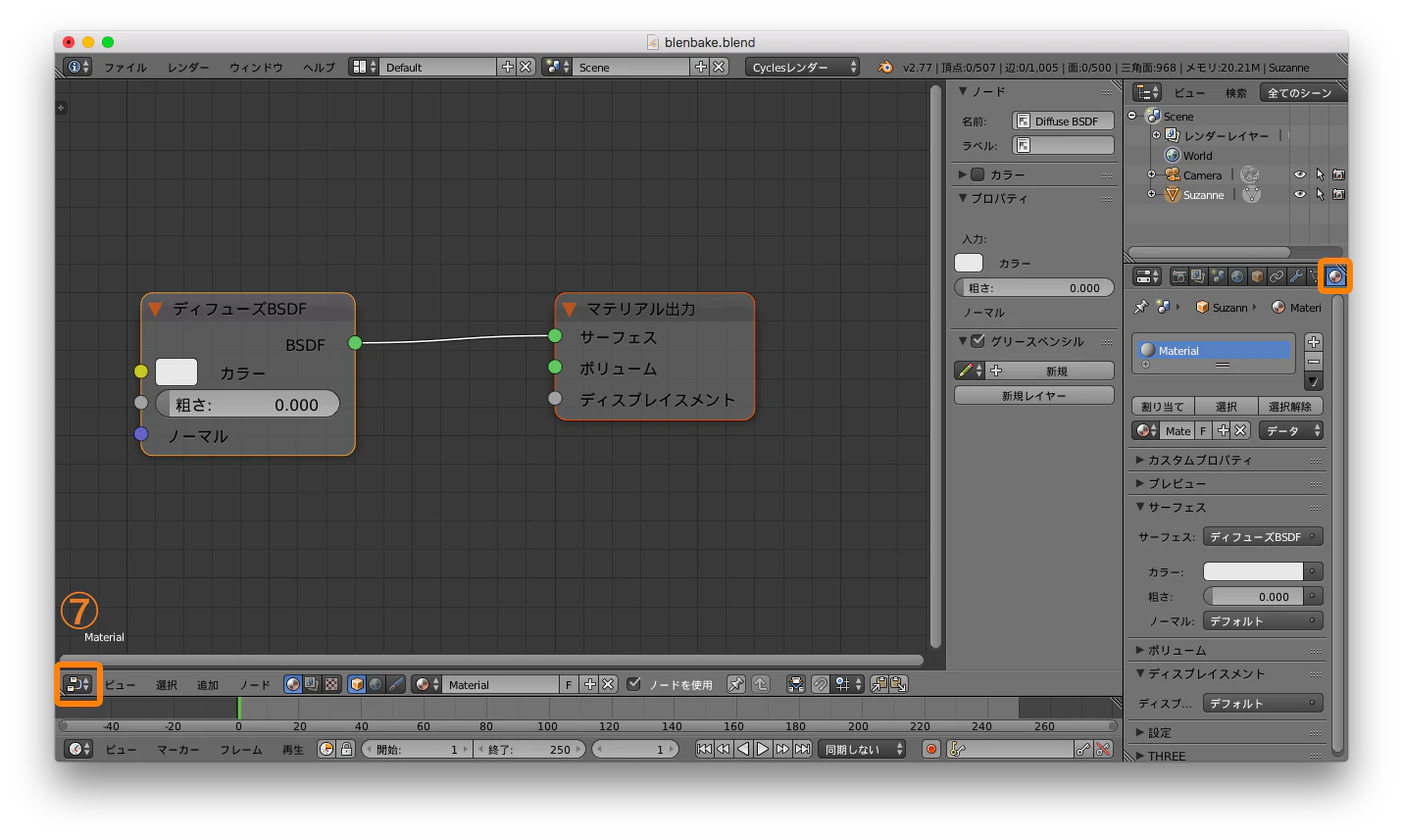Open the ウィンドウ menu
The width and height of the screenshot is (1403, 840).
pos(256,67)
